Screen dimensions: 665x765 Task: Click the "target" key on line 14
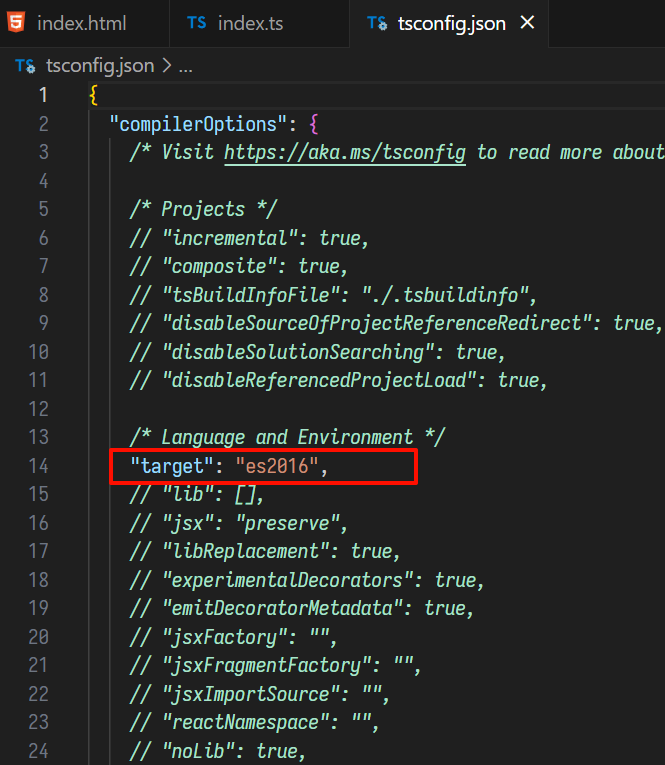tap(172, 466)
